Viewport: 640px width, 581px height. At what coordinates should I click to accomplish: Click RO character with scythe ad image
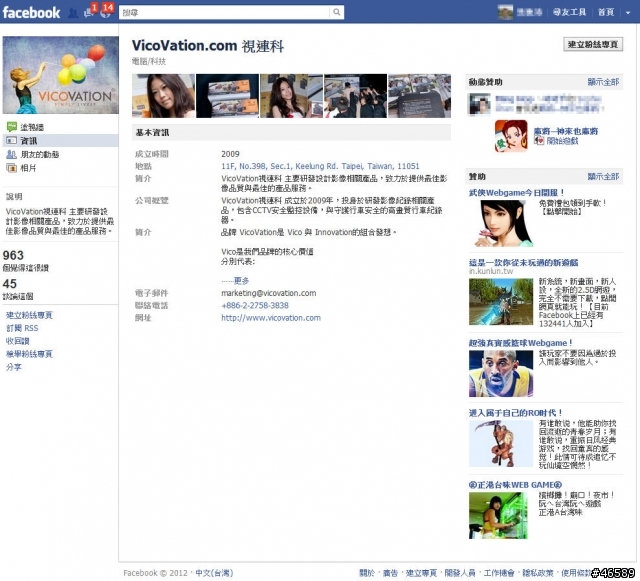tap(501, 443)
